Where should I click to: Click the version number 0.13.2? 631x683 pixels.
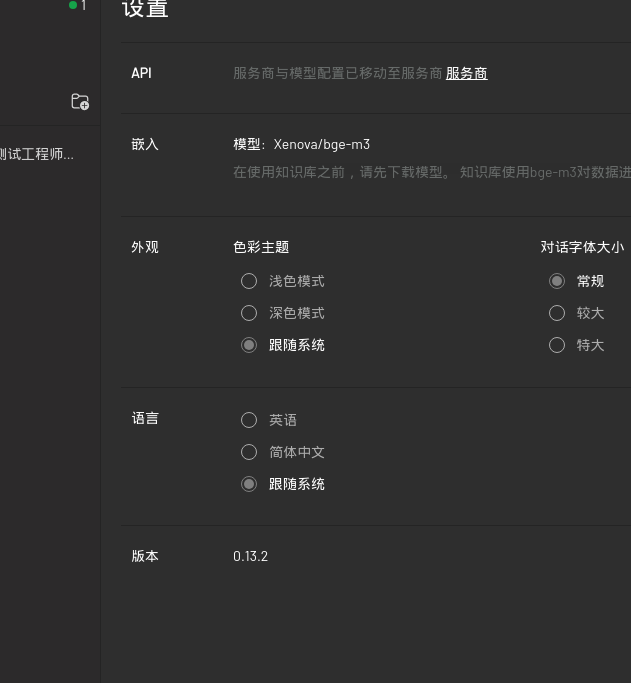(x=250, y=556)
